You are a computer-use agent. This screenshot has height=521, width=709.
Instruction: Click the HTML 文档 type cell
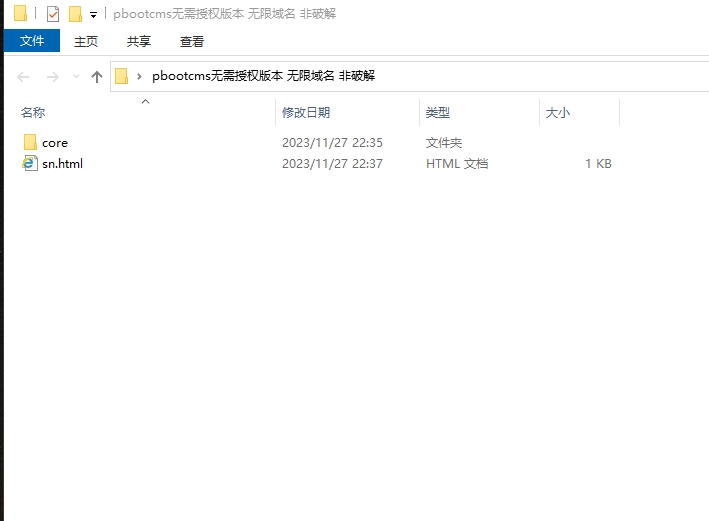[x=457, y=163]
